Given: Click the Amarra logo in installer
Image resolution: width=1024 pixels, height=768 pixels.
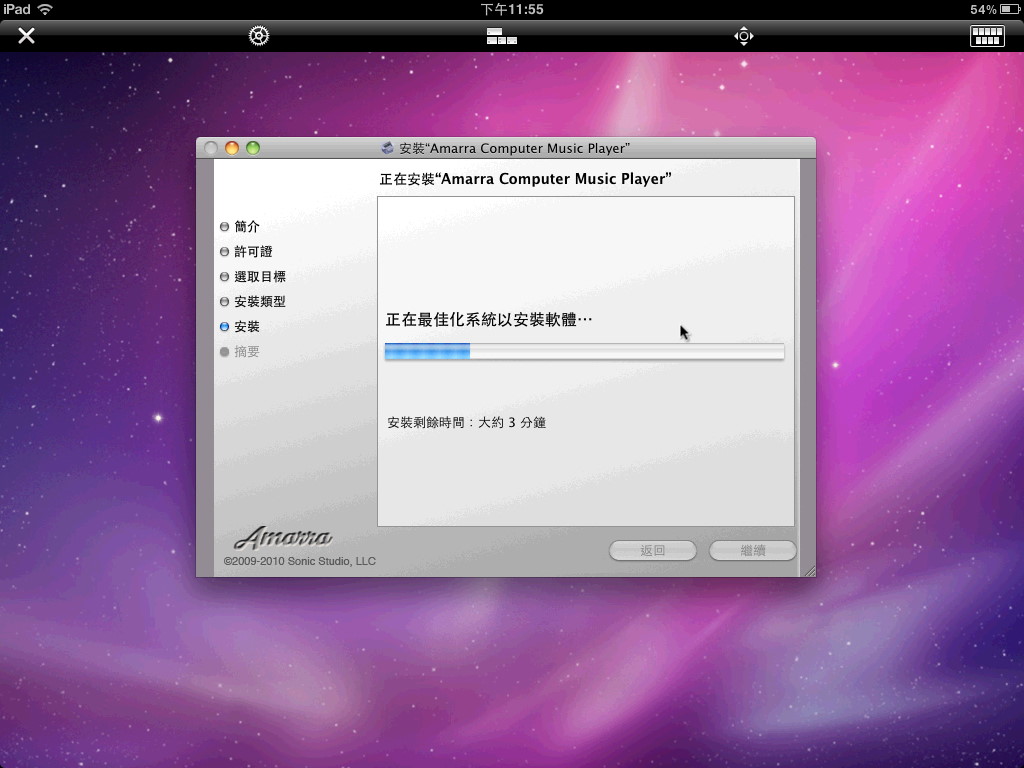Looking at the screenshot, I should tap(283, 537).
